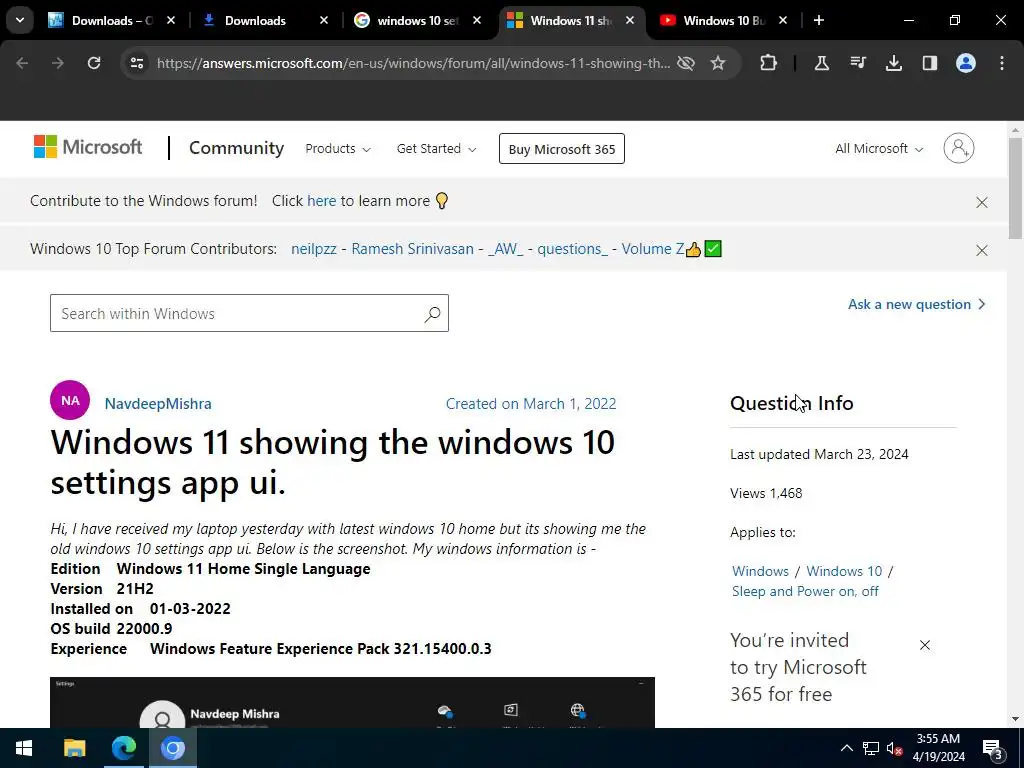
Task: Click the address bar URL
Action: coord(413,63)
